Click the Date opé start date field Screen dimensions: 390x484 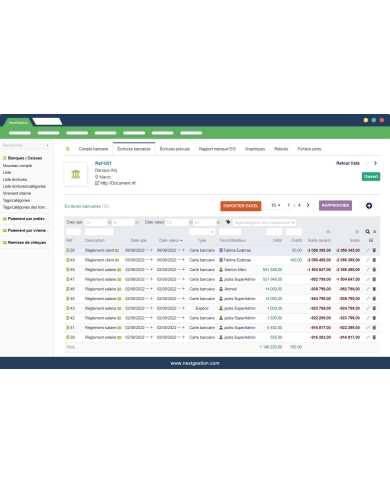click(96, 222)
